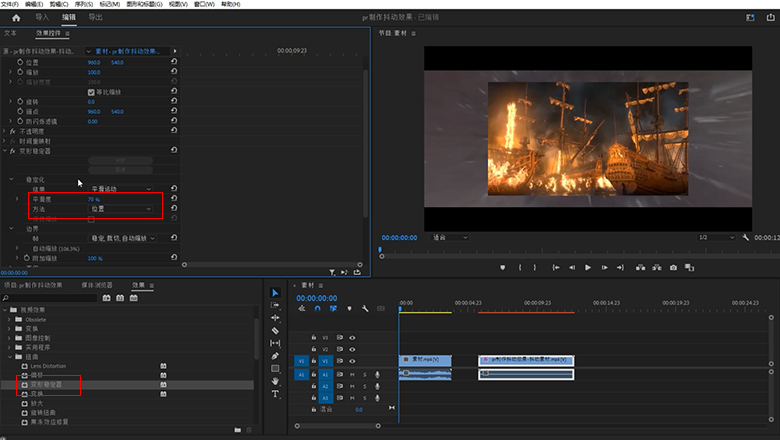This screenshot has height=440, width=780.
Task: Pick the Hand tool
Action: coord(275,381)
